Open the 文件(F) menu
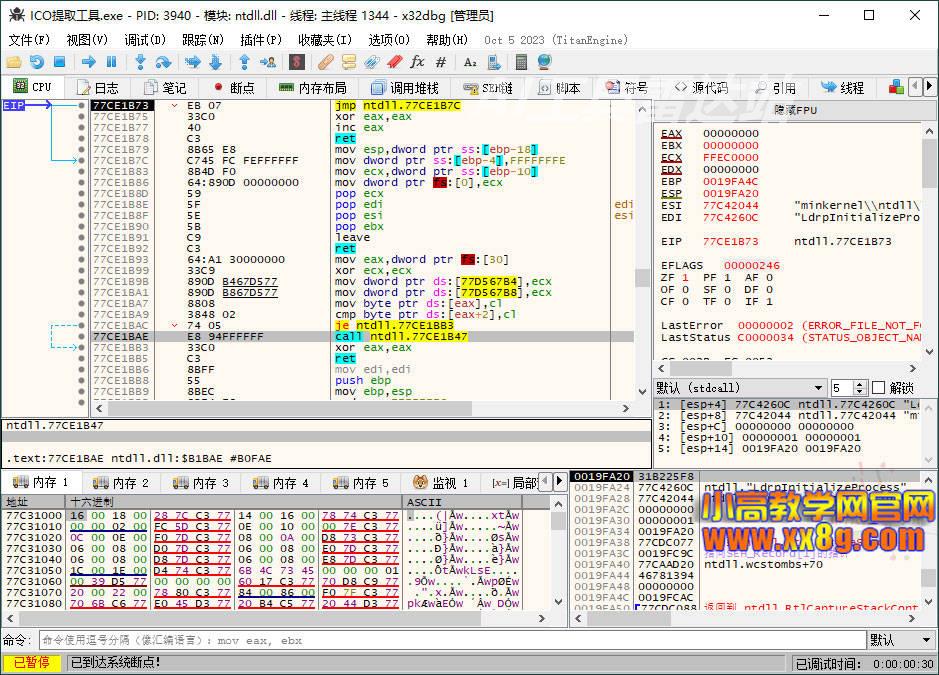This screenshot has width=939, height=675. (x=29, y=40)
